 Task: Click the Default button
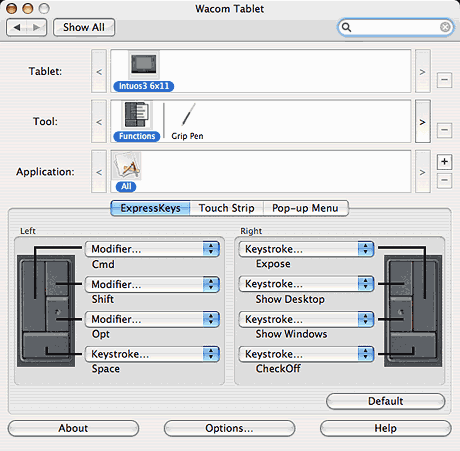386,401
